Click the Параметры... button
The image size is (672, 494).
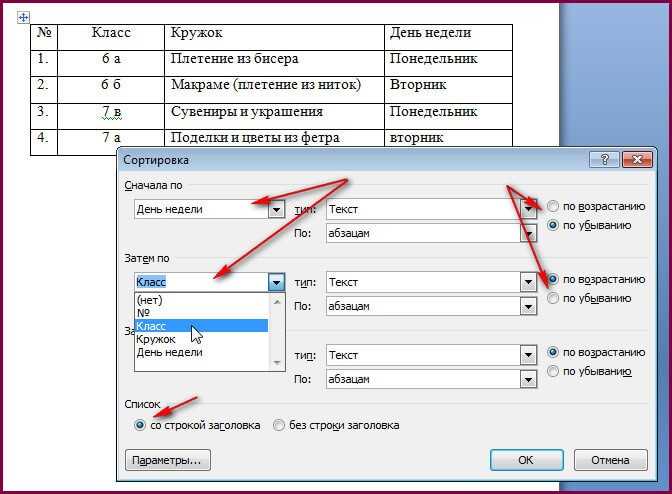168,460
